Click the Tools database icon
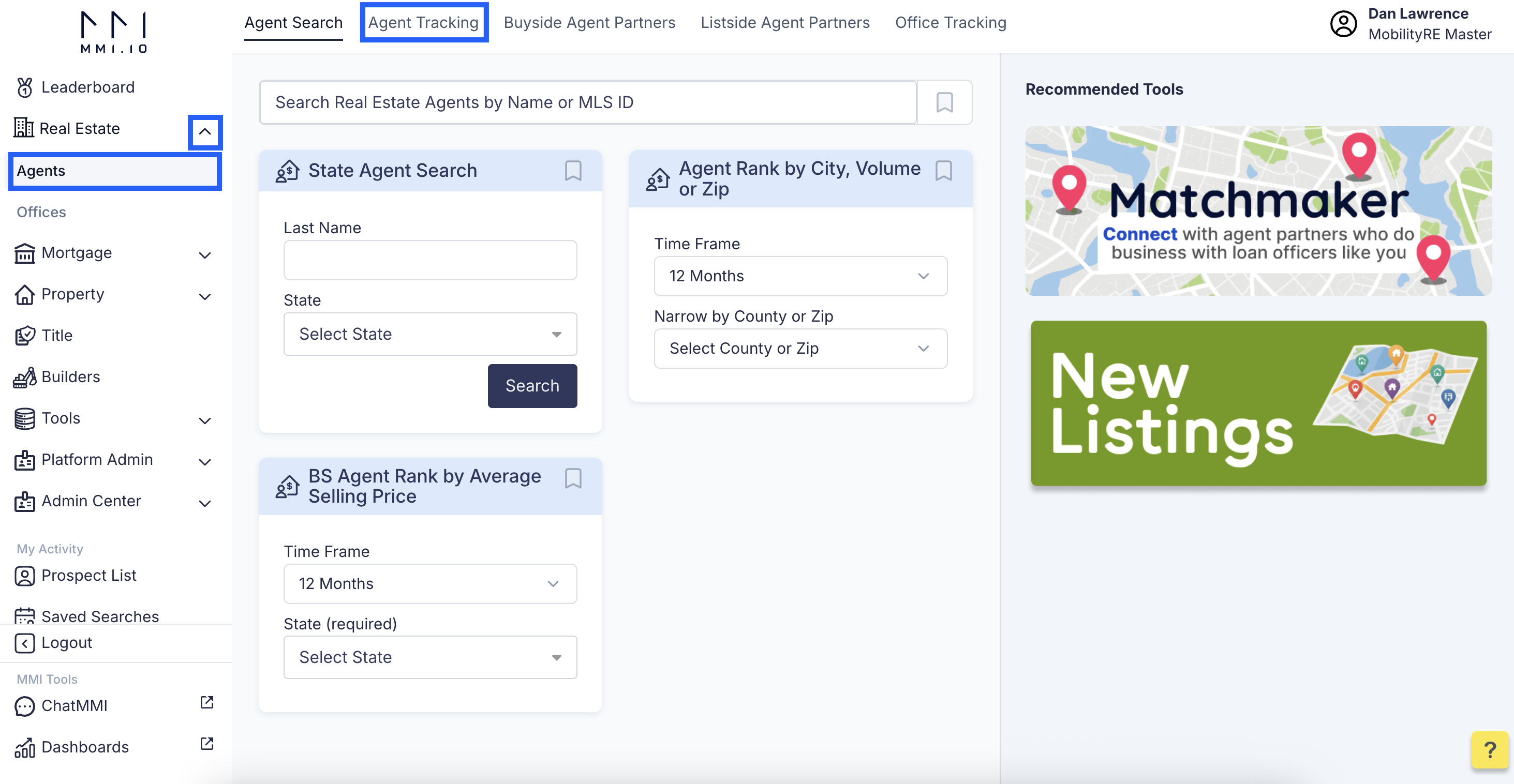 (24, 418)
